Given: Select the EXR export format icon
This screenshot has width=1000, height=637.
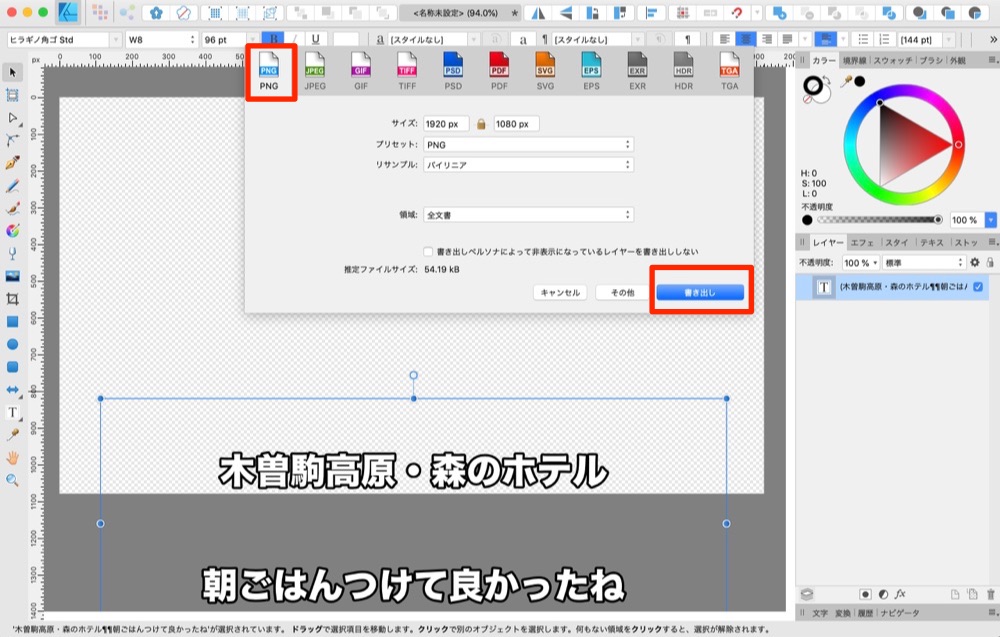Looking at the screenshot, I should (x=637, y=71).
